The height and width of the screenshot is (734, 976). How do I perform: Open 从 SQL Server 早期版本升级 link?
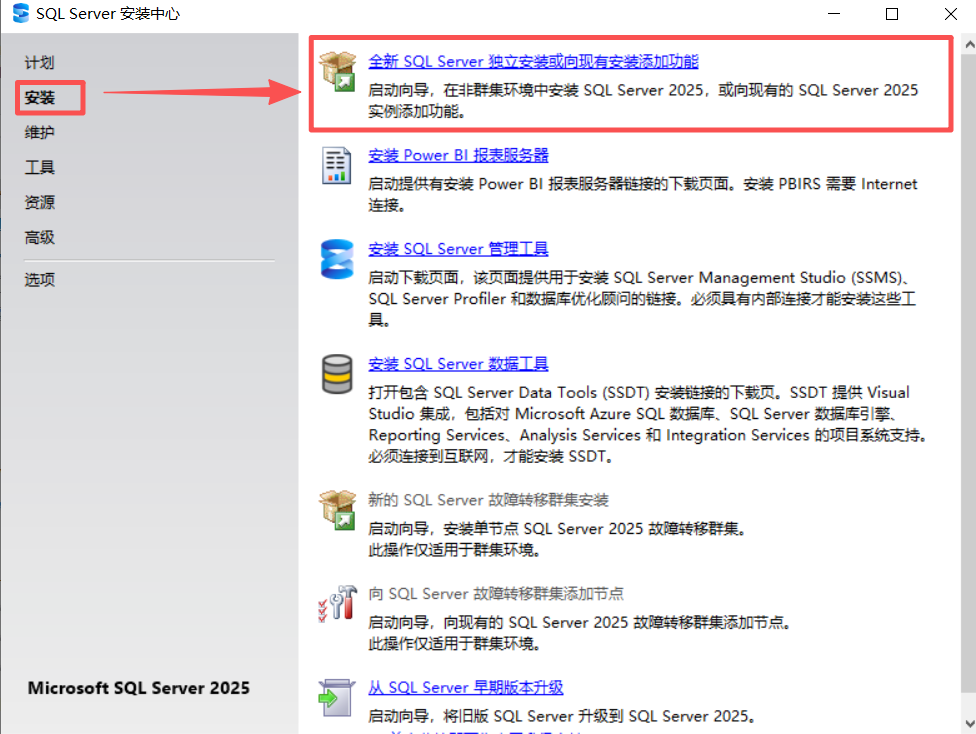[x=466, y=687]
